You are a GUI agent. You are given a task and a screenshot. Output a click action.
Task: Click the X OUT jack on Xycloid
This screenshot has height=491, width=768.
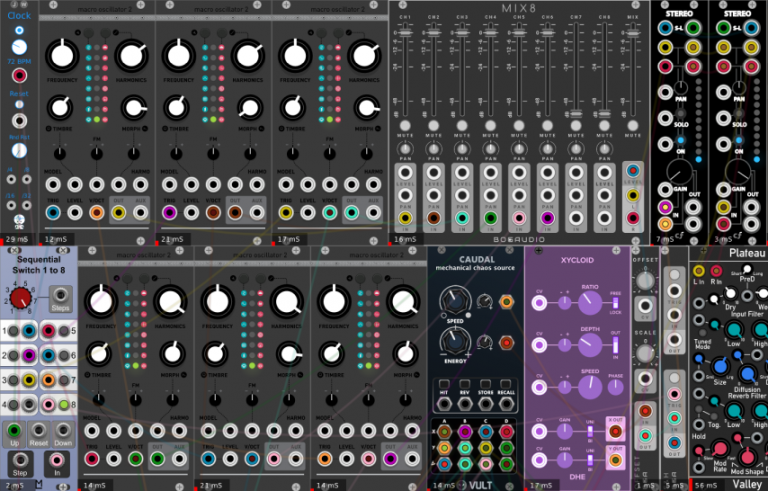(615, 432)
